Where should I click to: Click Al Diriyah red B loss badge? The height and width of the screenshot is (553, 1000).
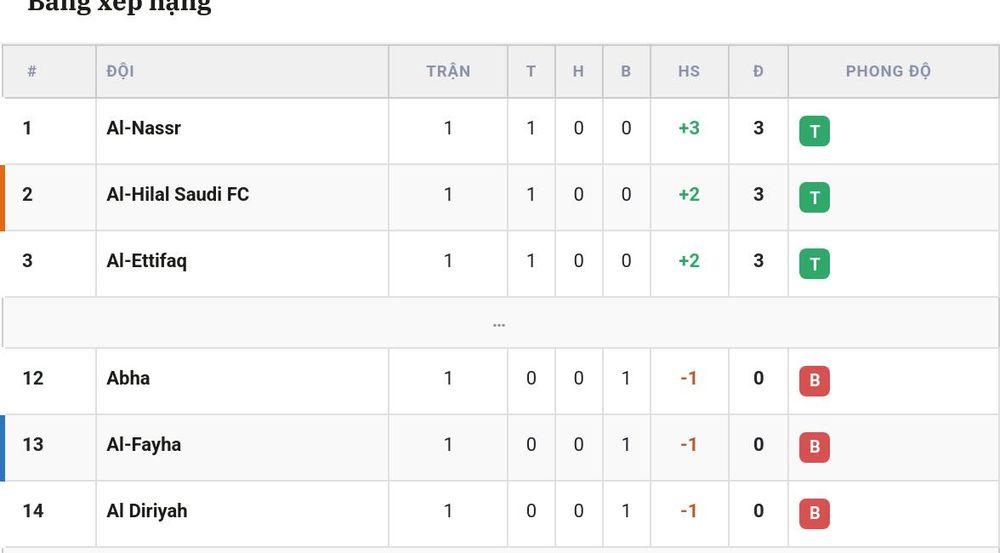click(814, 514)
